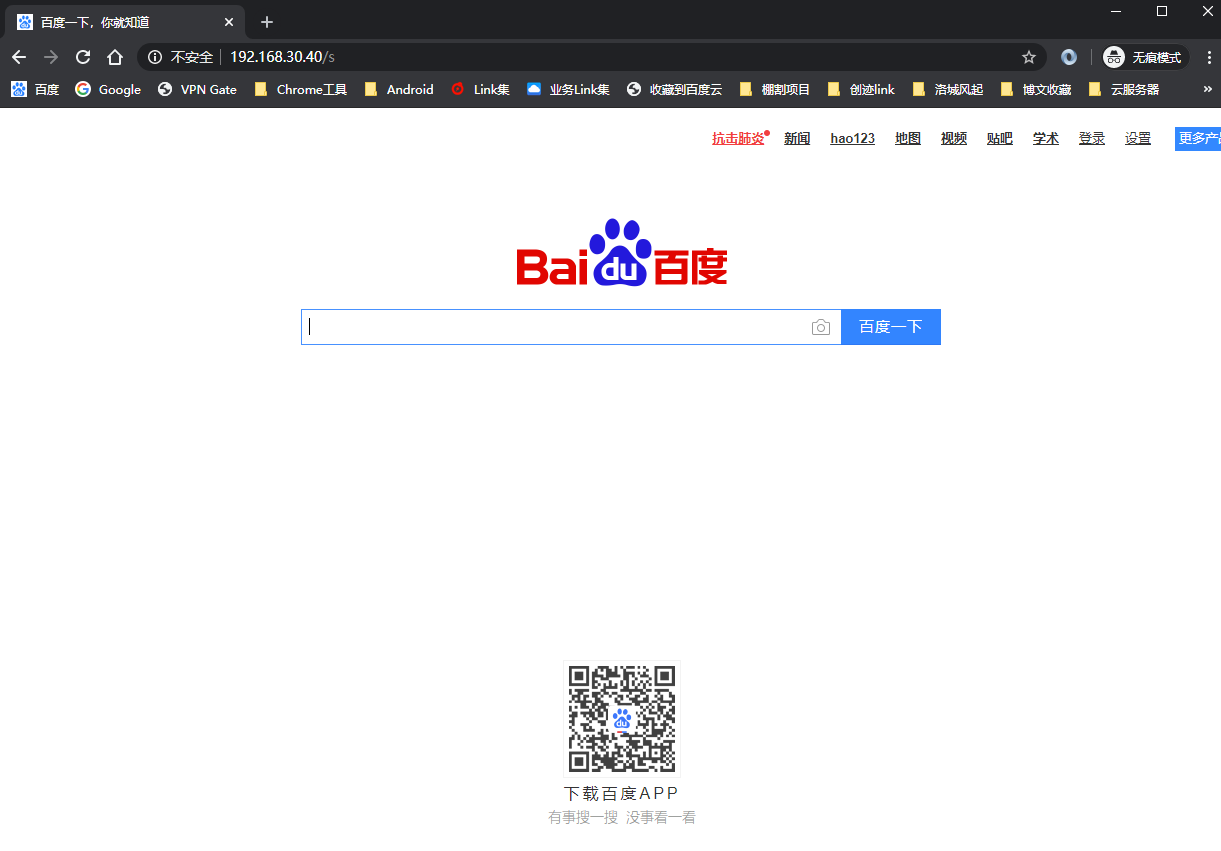Screen dimensions: 1221x851
Task: Open the Android bookmark folder
Action: (x=399, y=89)
